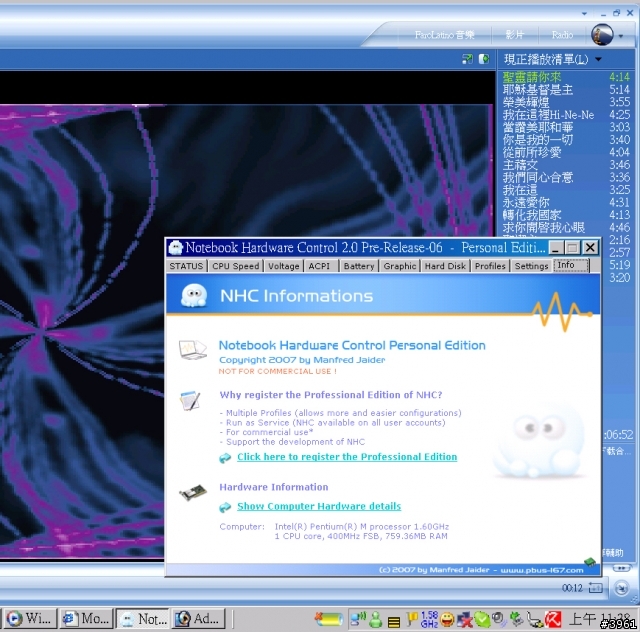
Task: Open the Profiles tab
Action: point(490,266)
